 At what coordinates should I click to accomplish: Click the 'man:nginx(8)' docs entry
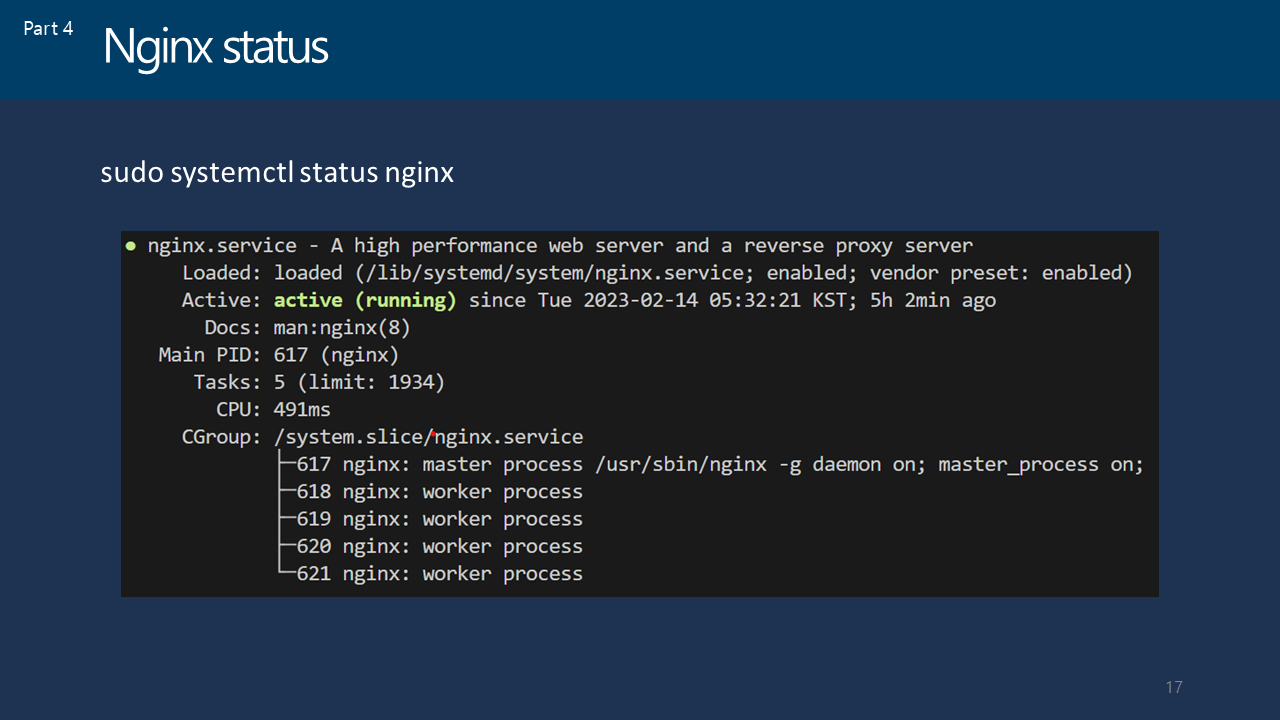[342, 328]
